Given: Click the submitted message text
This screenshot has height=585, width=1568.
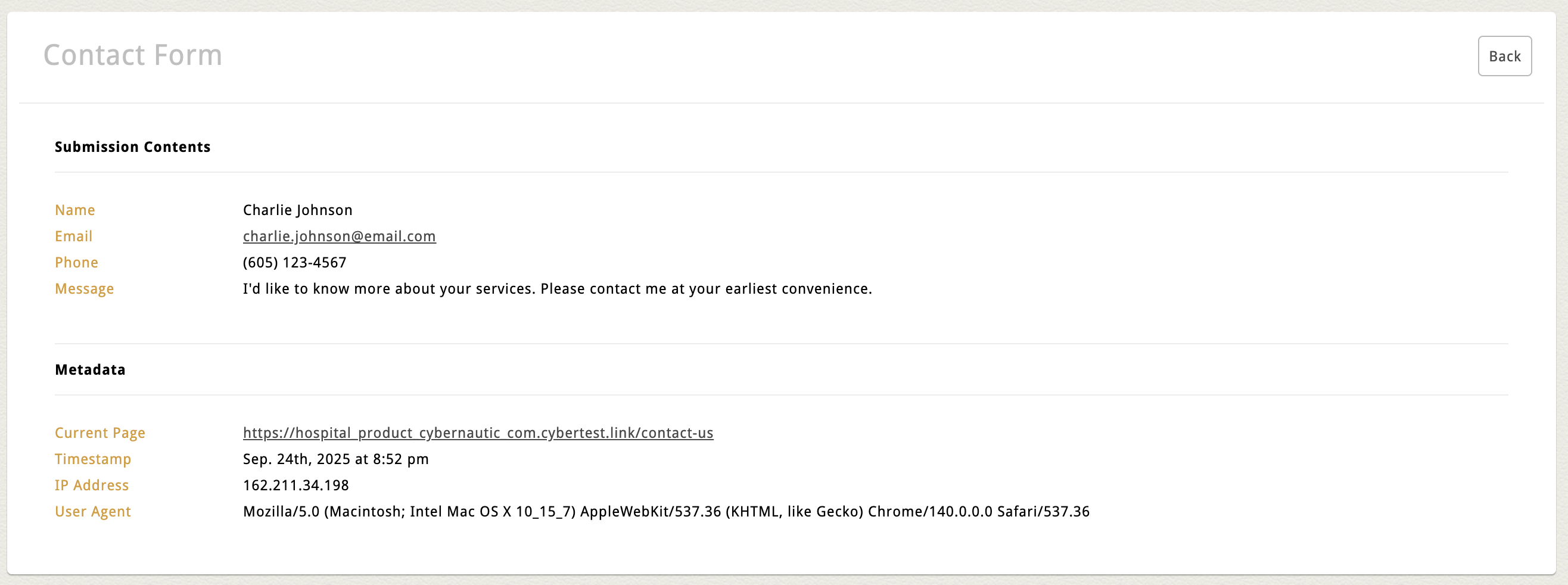Looking at the screenshot, I should (557, 288).
